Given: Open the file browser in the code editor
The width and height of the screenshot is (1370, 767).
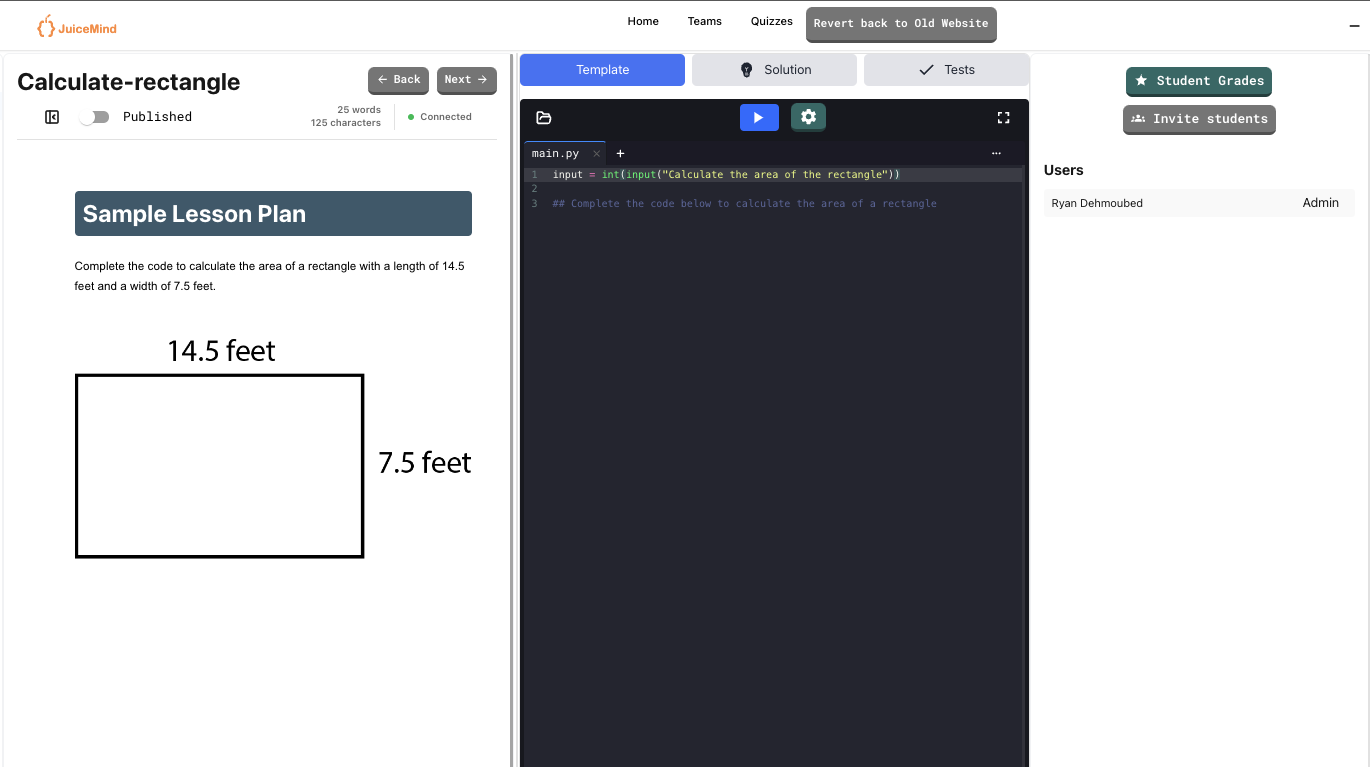Looking at the screenshot, I should (x=543, y=117).
